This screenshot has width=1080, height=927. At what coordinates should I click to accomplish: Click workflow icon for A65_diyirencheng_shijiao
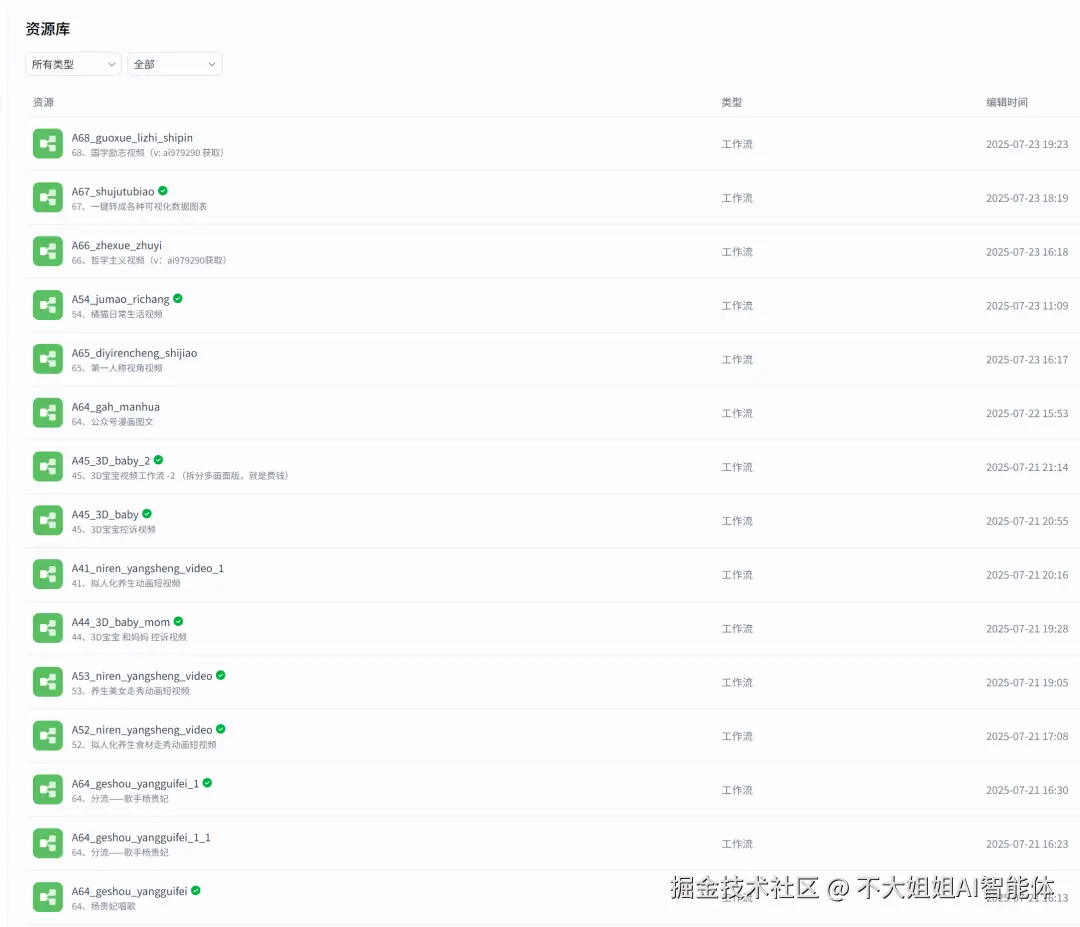pyautogui.click(x=48, y=360)
